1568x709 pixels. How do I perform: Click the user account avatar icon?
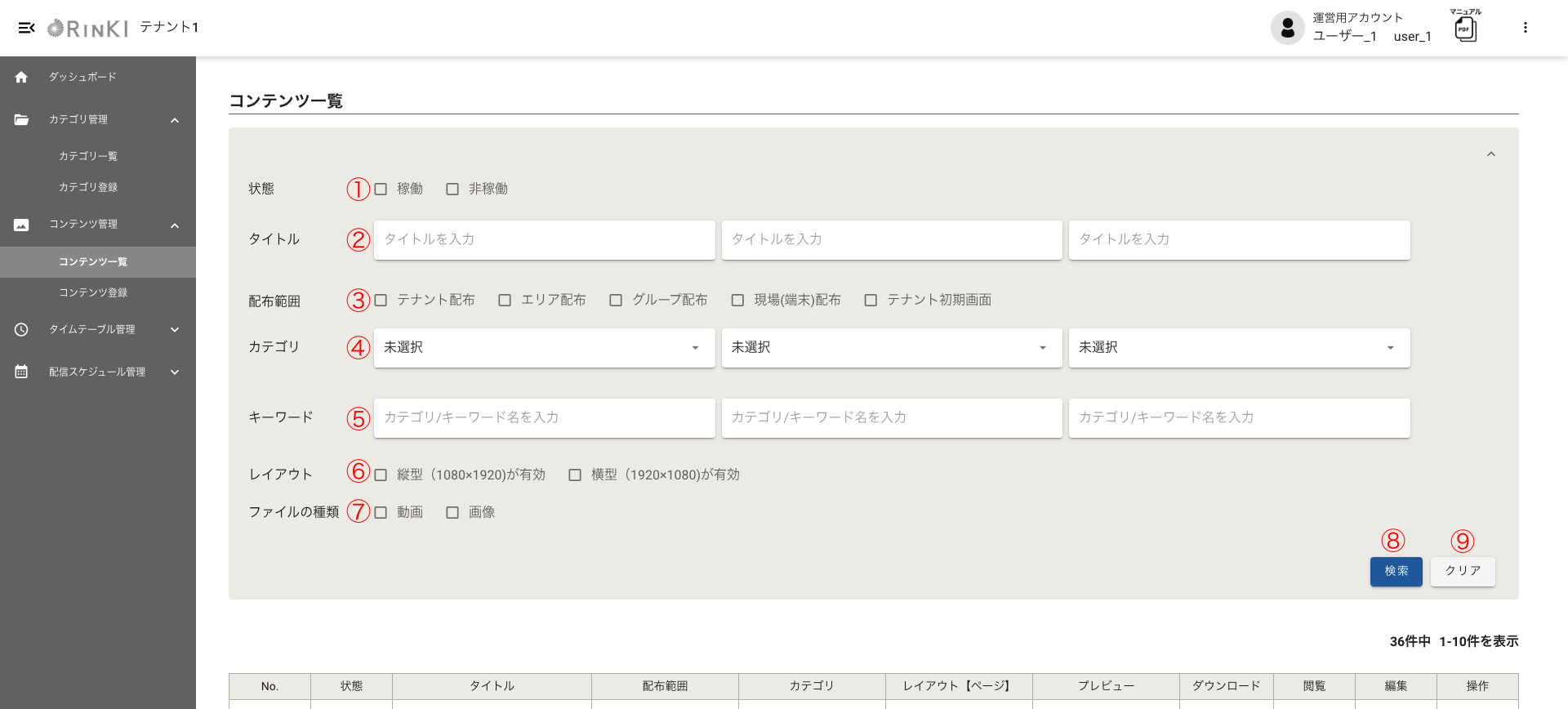1287,29
